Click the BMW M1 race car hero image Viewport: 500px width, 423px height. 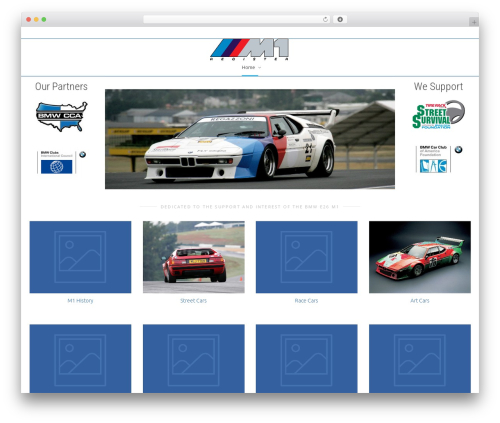tap(250, 139)
